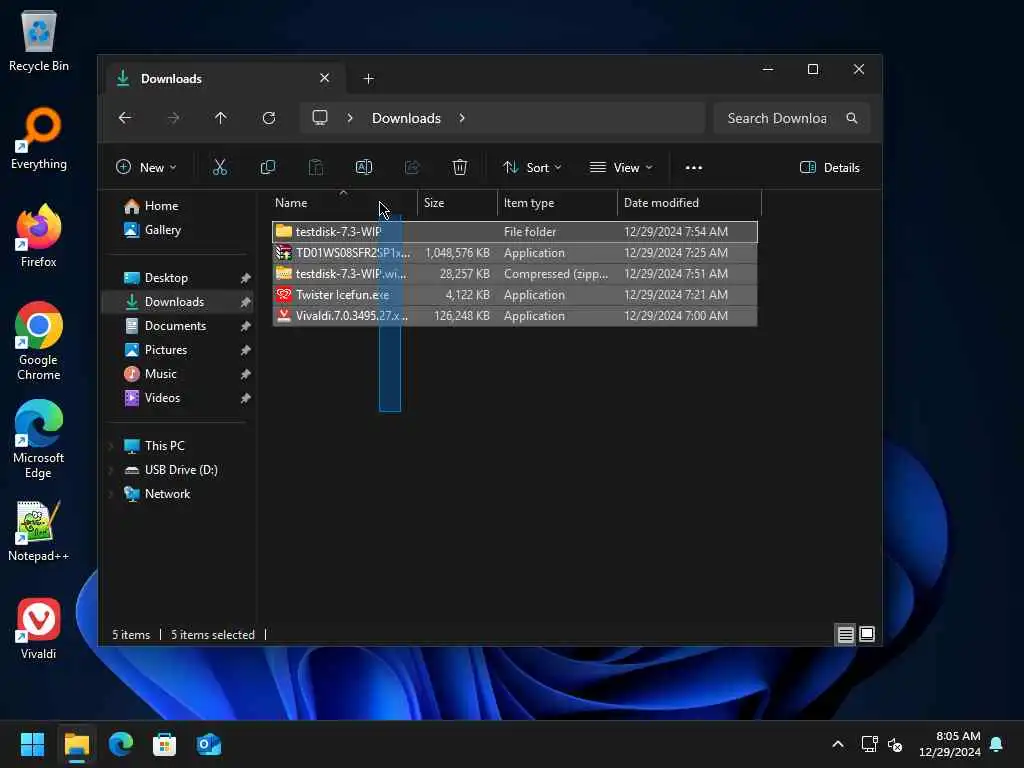Expand USB Drive (D:) tree node
This screenshot has height=768, width=1024.
[x=111, y=470]
